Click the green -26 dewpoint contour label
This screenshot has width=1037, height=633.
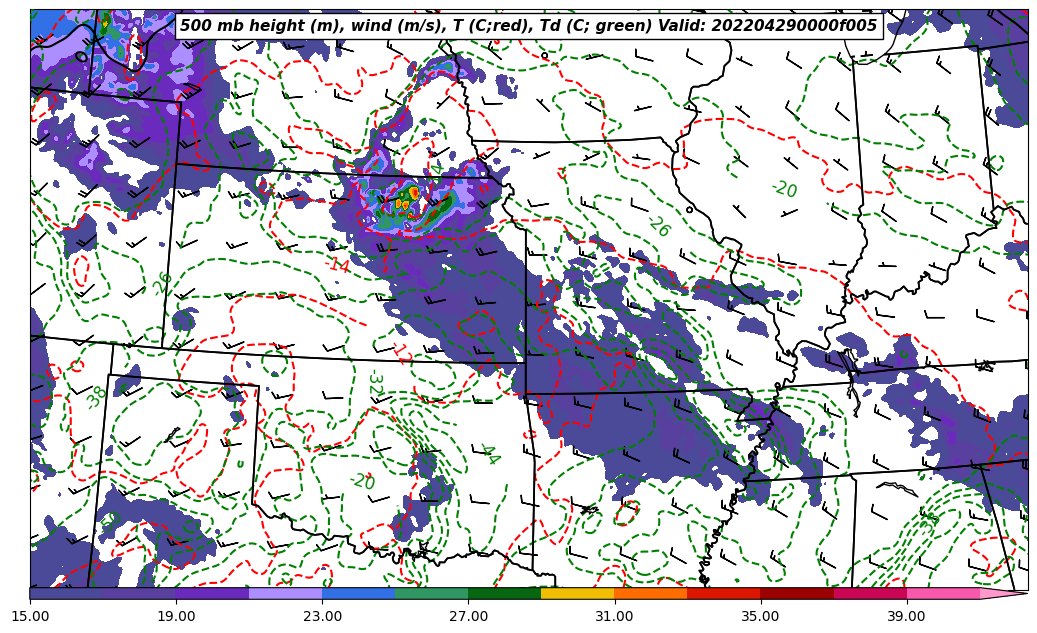[x=658, y=227]
